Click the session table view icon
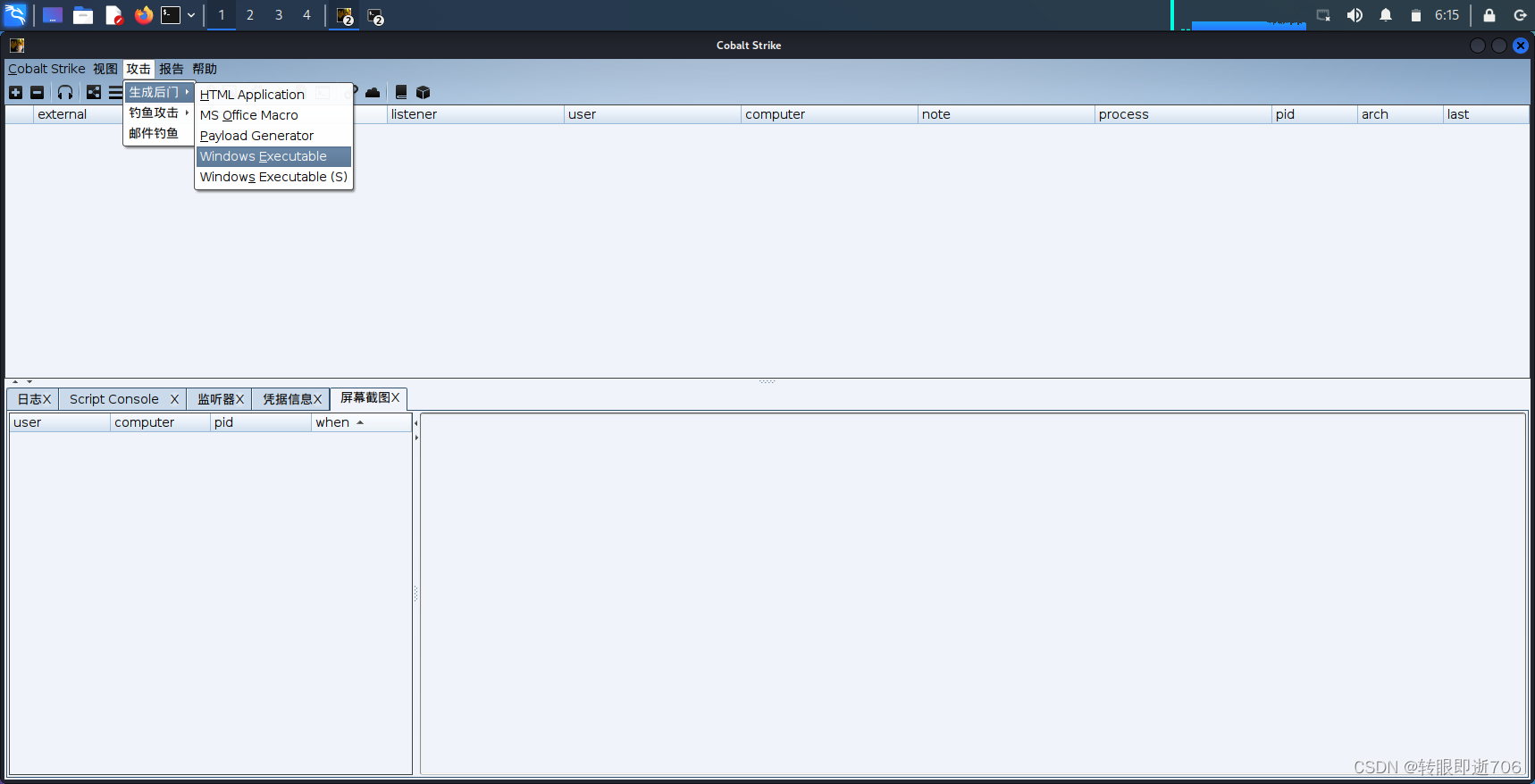The width and height of the screenshot is (1535, 784). pos(115,92)
